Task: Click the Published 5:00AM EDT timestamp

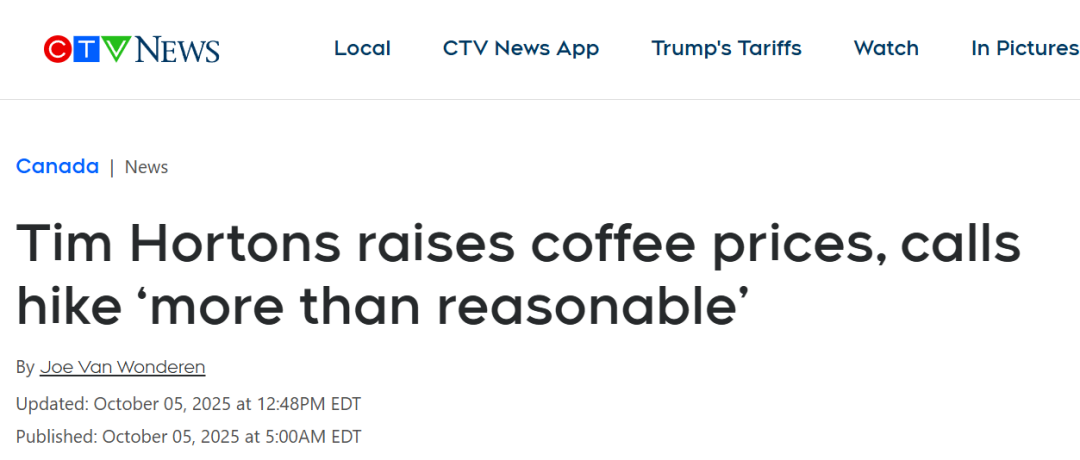Action: pyautogui.click(x=188, y=436)
